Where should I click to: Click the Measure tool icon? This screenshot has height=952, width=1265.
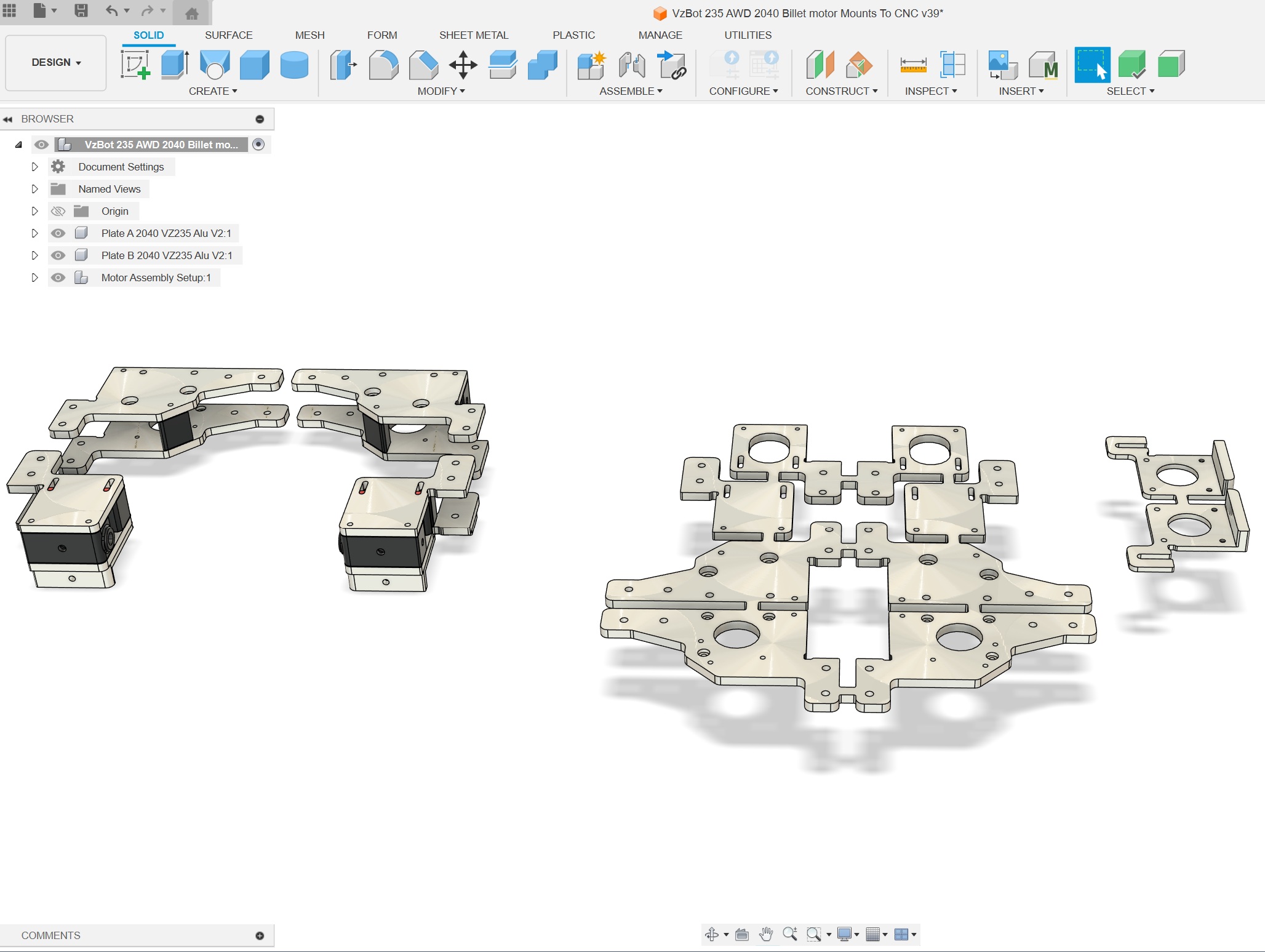[913, 65]
